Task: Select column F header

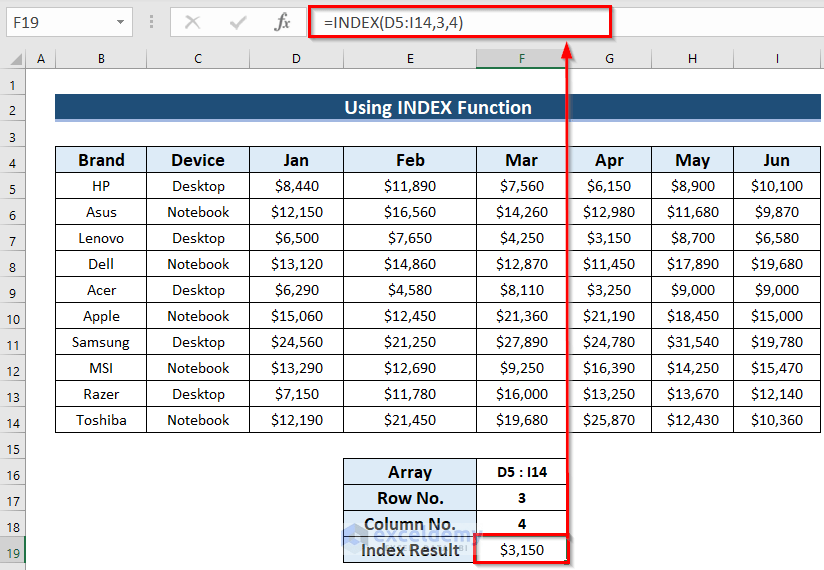Action: pyautogui.click(x=521, y=59)
